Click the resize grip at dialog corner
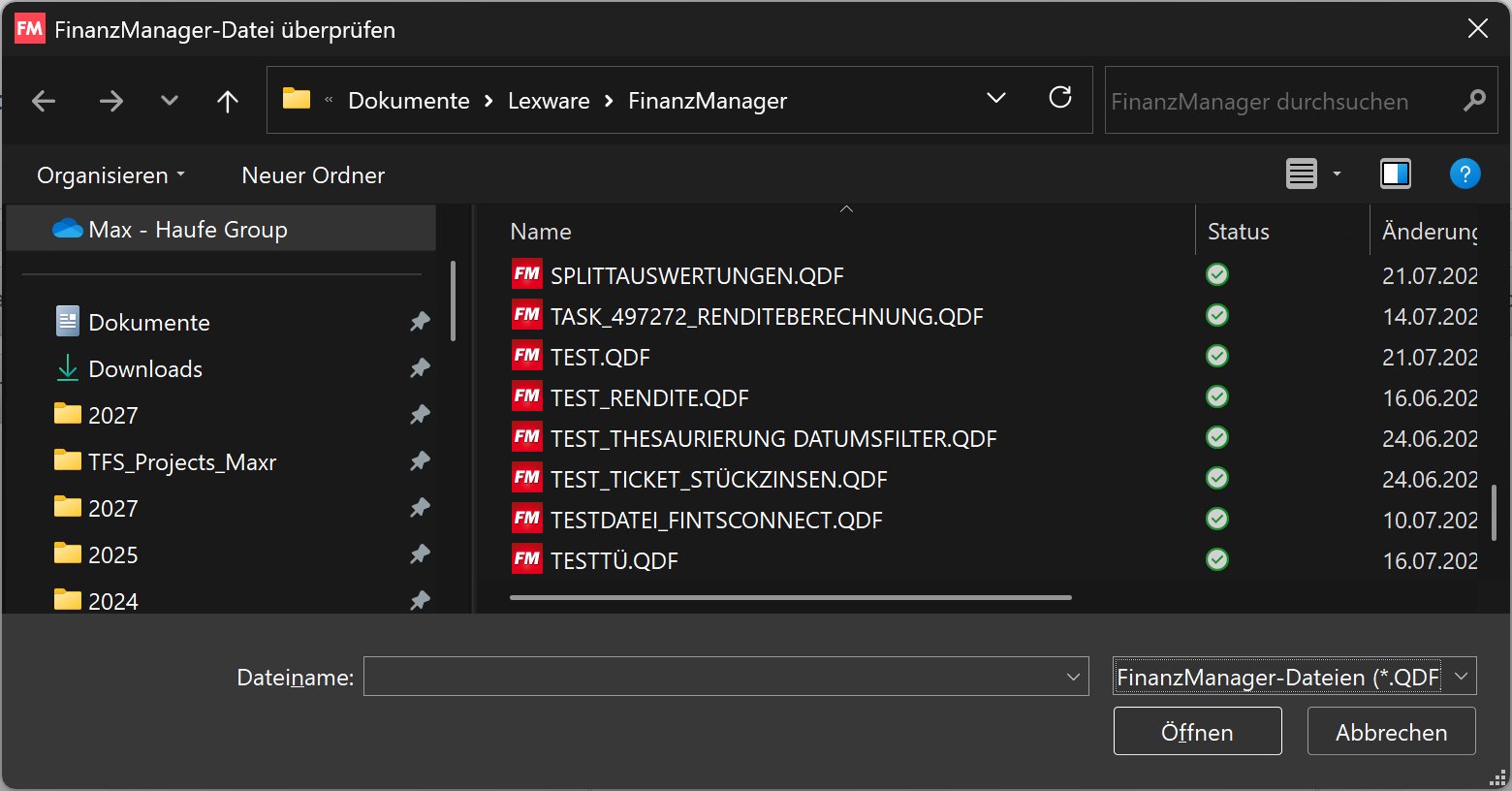 [1498, 777]
